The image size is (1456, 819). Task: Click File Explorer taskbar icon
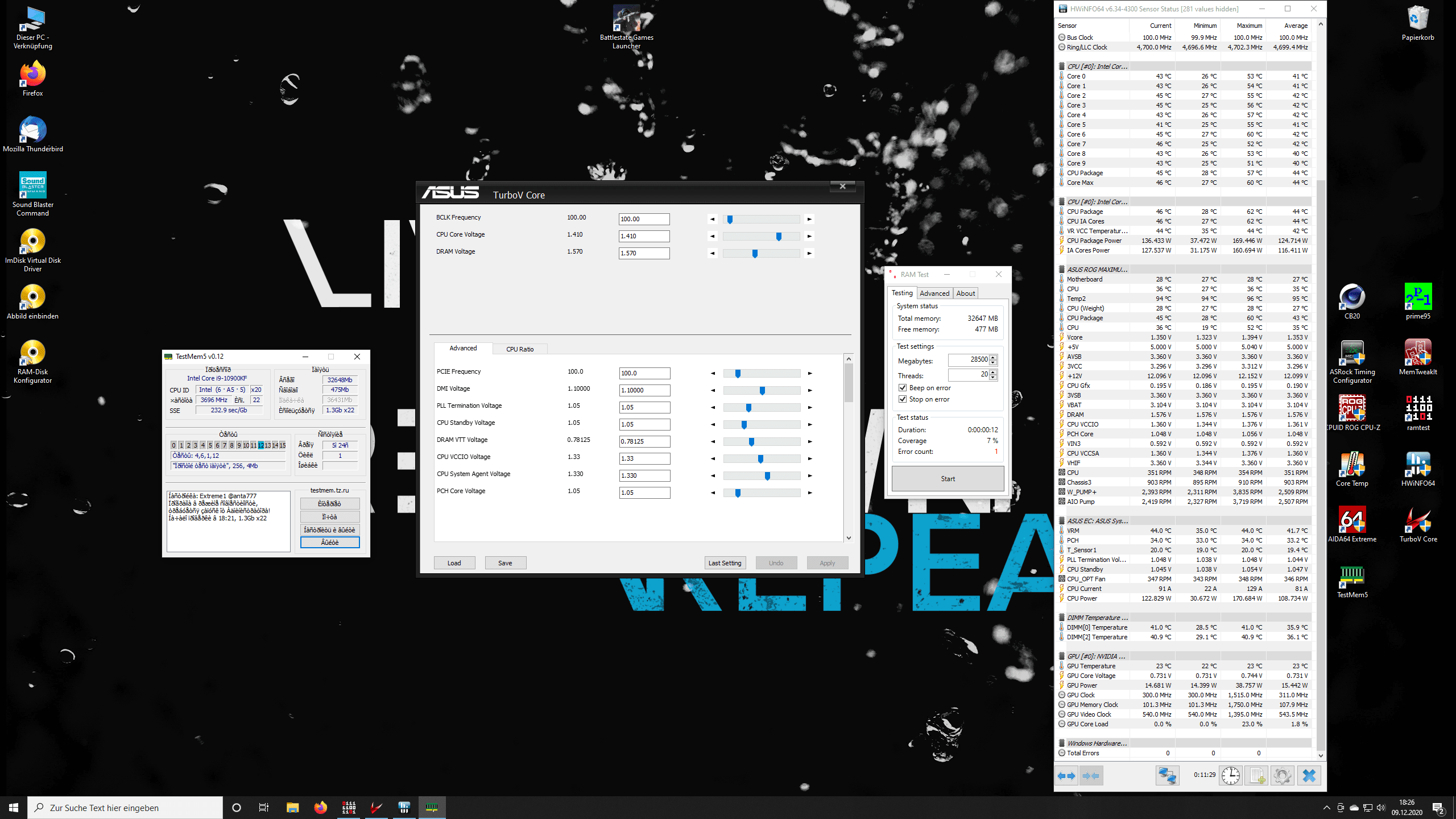coord(292,807)
